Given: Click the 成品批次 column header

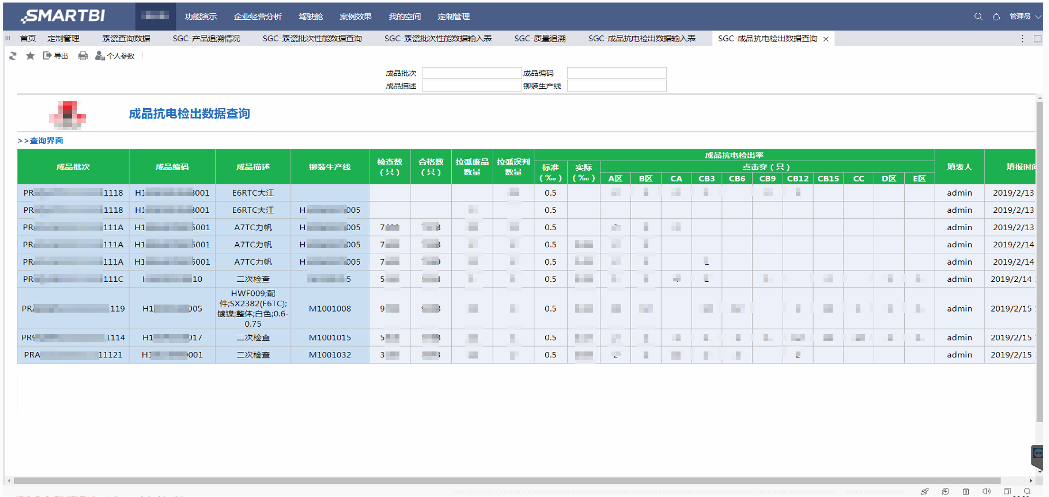Looking at the screenshot, I should coord(73,167).
